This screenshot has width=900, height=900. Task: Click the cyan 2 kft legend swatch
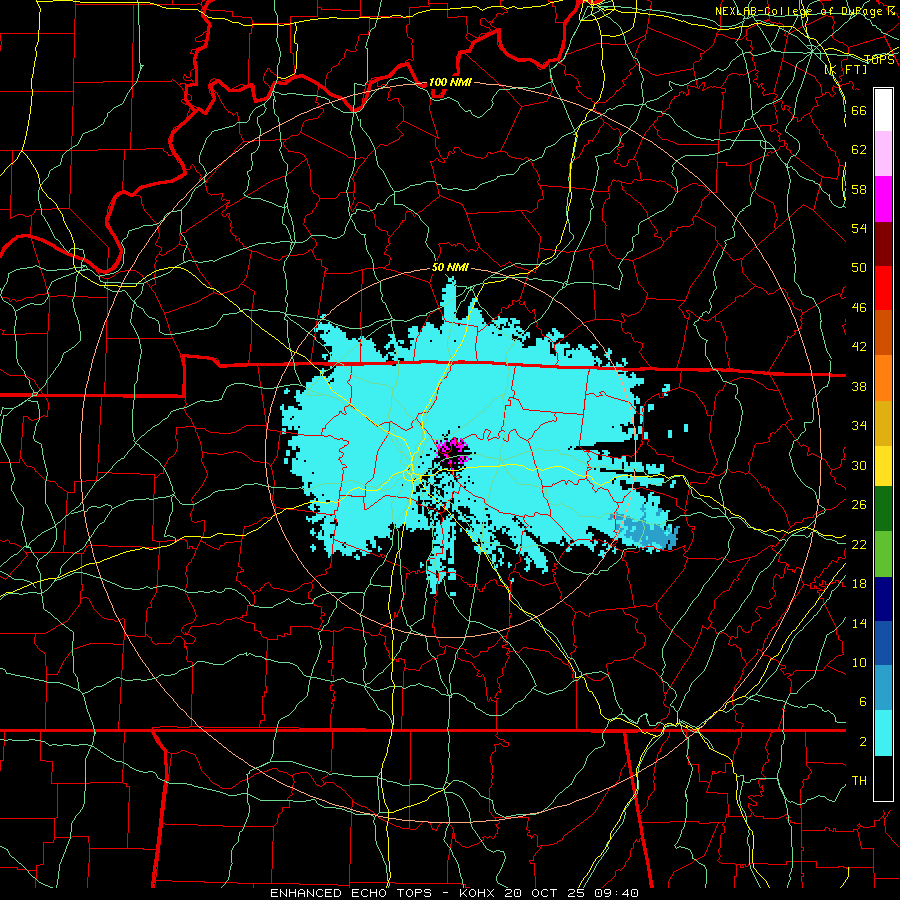[883, 733]
